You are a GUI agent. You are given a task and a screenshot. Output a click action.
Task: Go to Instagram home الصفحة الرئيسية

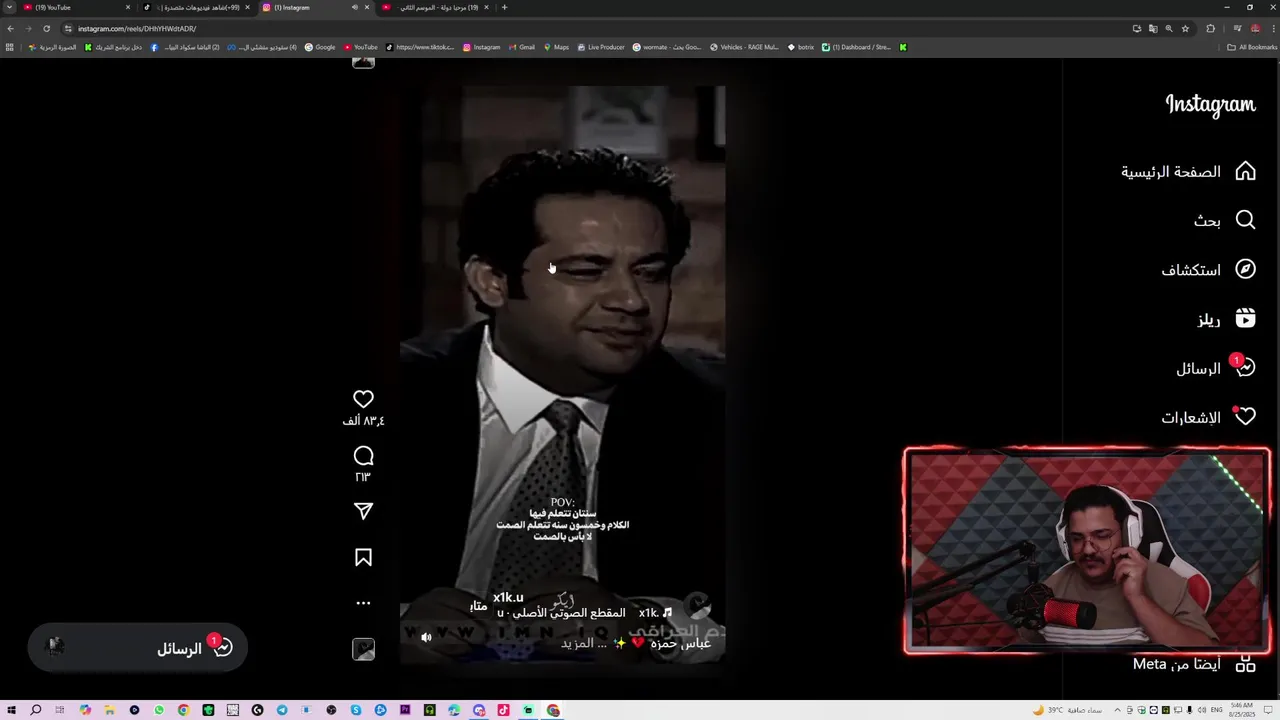pos(1188,171)
